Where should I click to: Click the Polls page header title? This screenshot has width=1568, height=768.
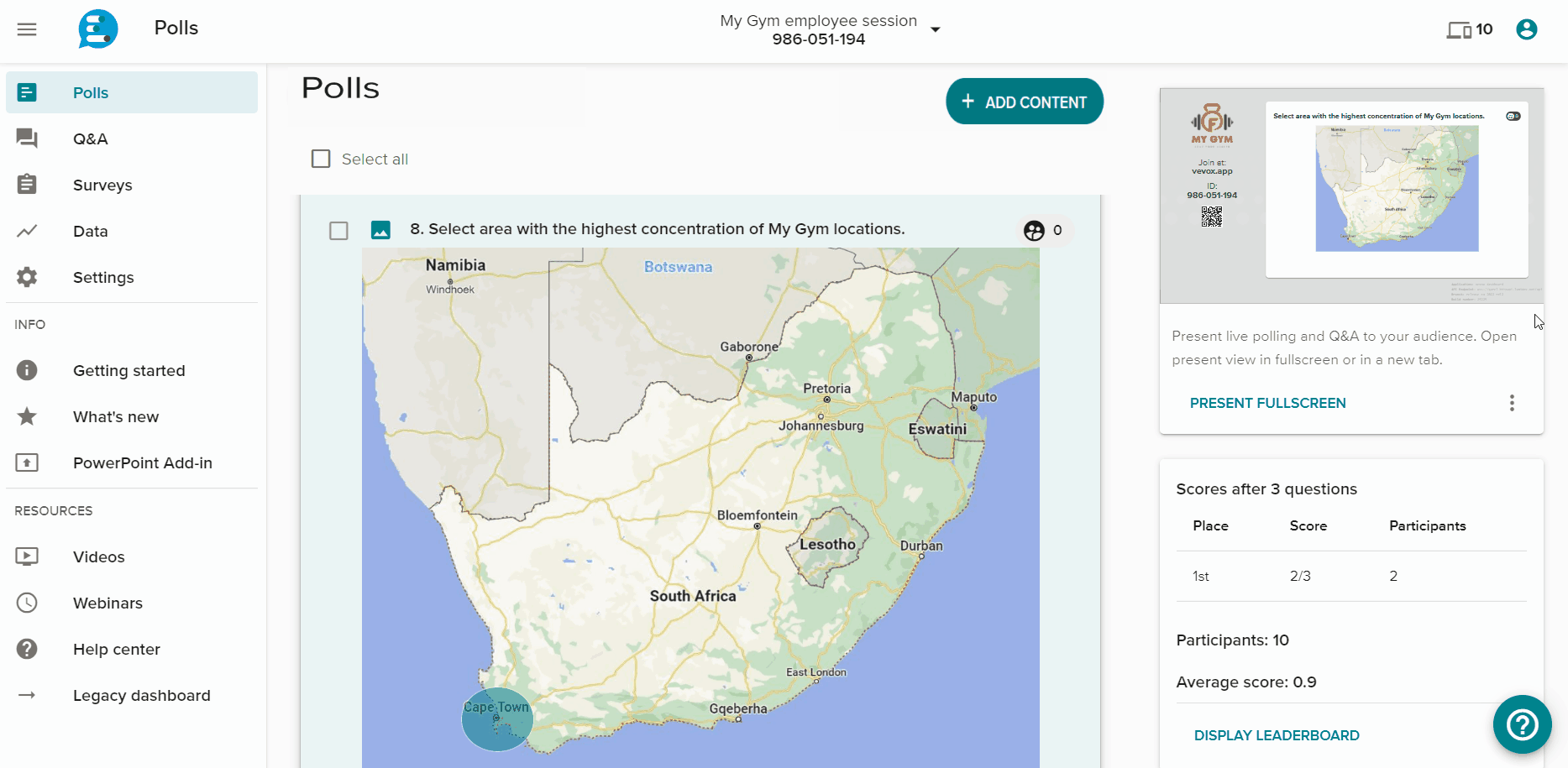(340, 88)
